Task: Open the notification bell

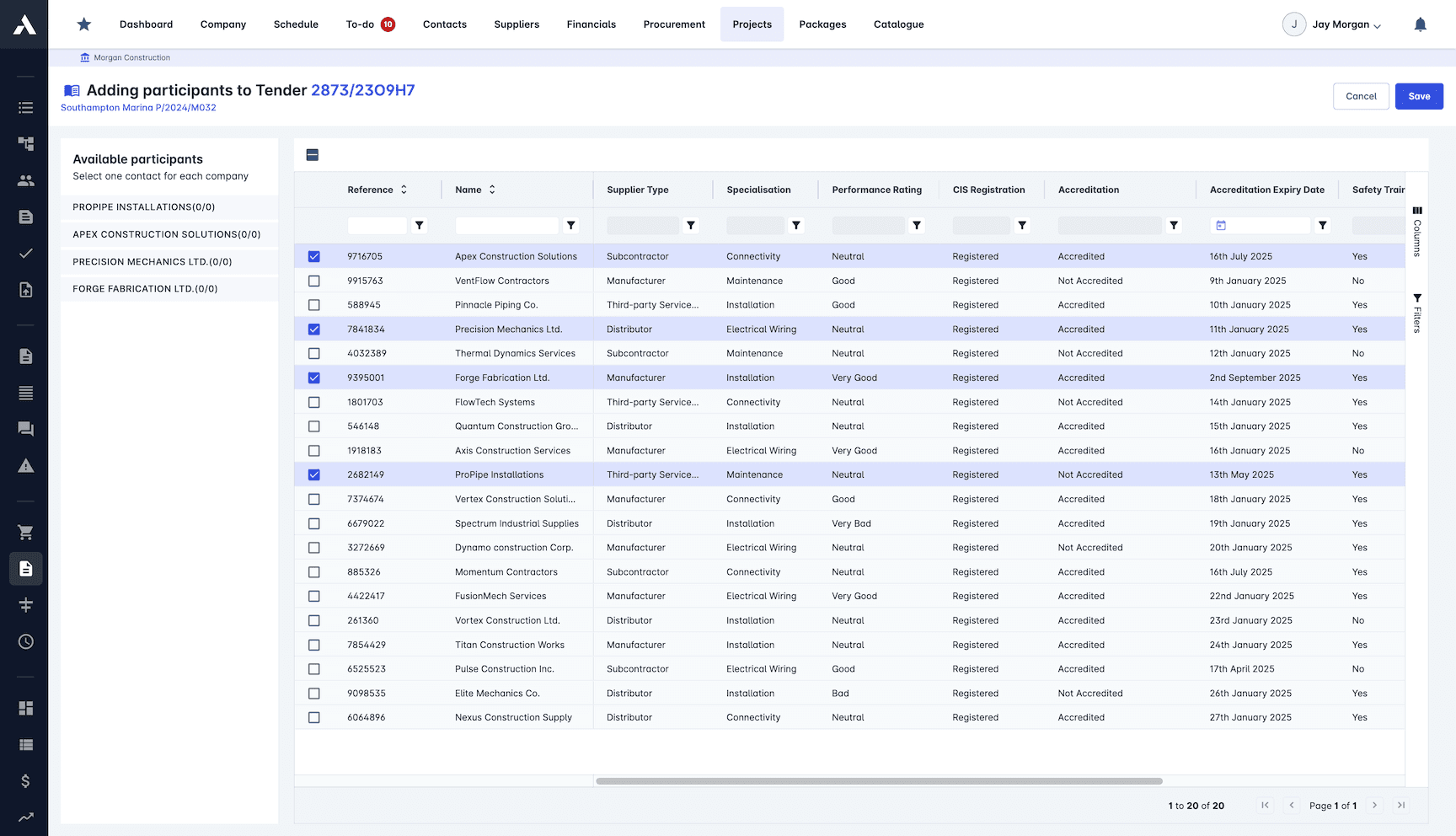Action: point(1421,24)
